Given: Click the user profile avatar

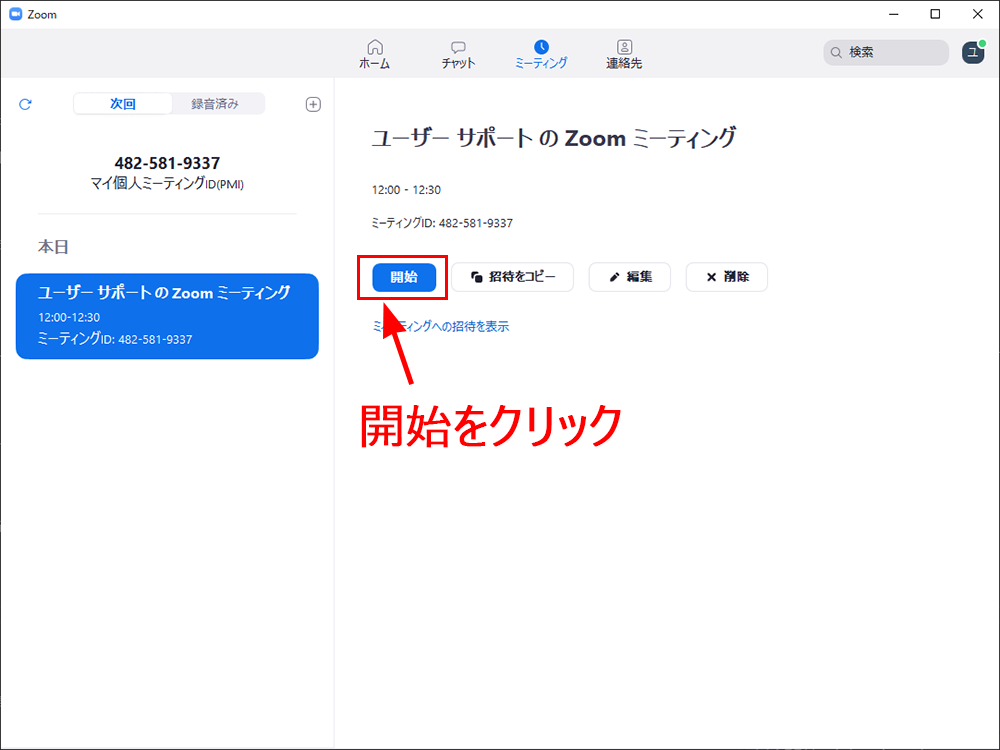Looking at the screenshot, I should pyautogui.click(x=972, y=53).
